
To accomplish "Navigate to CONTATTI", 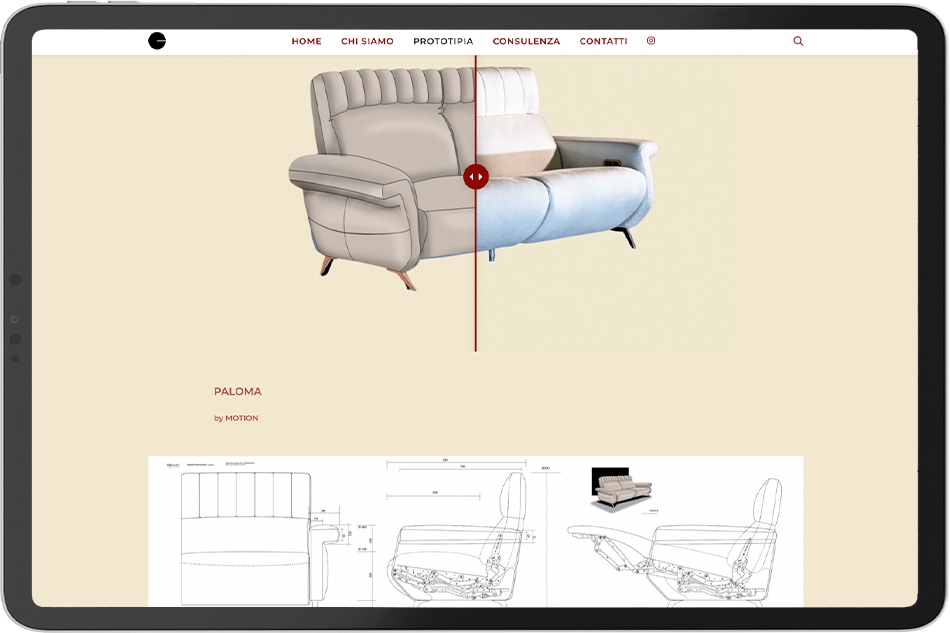I will tap(603, 41).
